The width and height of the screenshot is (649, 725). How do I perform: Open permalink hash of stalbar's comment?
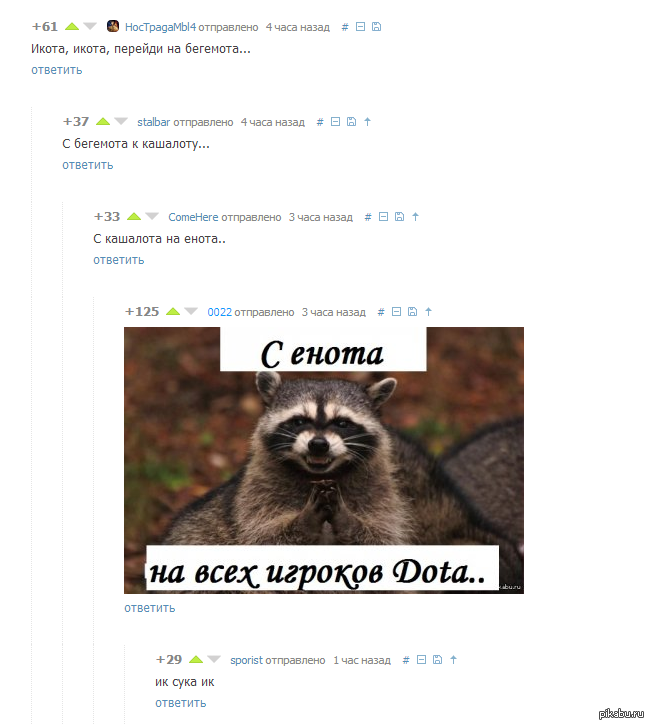point(320,122)
